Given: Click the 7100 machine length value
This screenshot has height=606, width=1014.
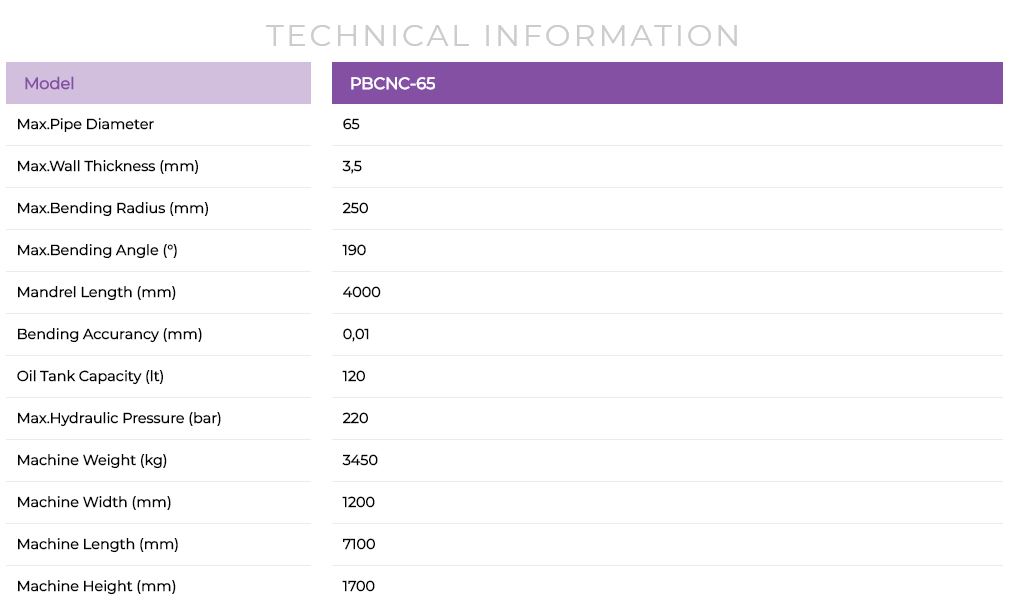Looking at the screenshot, I should 359,545.
